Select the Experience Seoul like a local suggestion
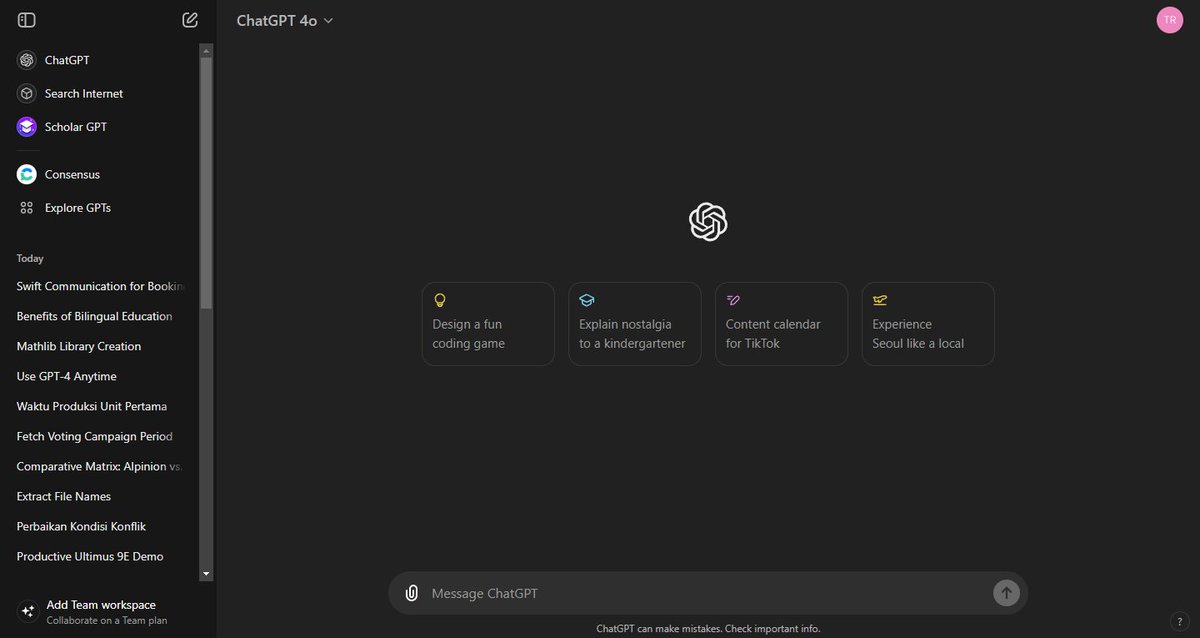This screenshot has height=638, width=1200. 928,324
